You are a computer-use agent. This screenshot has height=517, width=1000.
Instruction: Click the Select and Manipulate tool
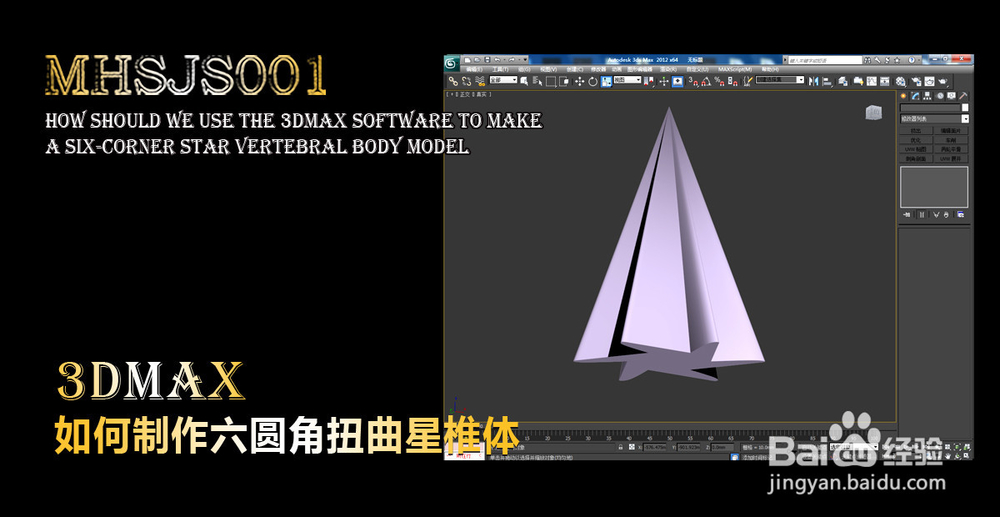[663, 81]
